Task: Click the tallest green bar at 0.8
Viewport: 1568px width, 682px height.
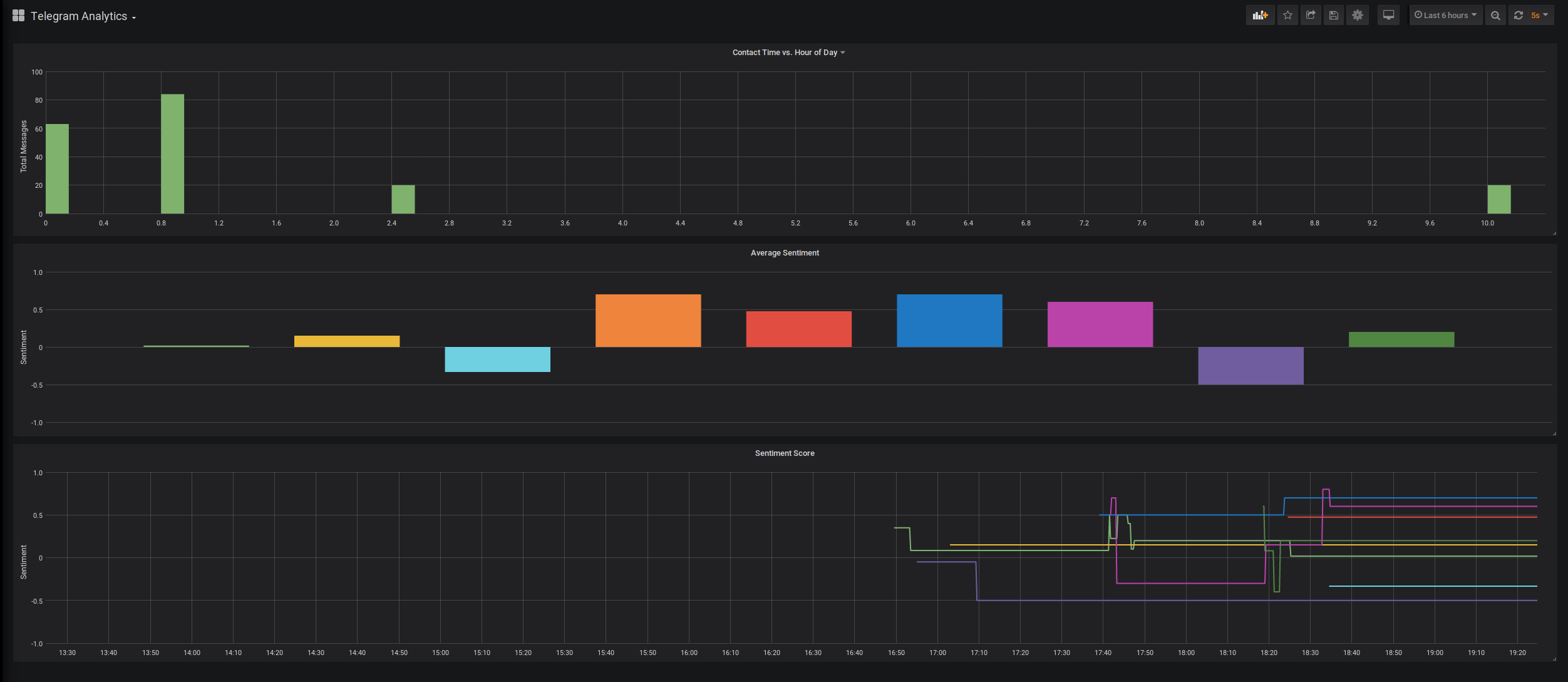Action: click(x=172, y=153)
